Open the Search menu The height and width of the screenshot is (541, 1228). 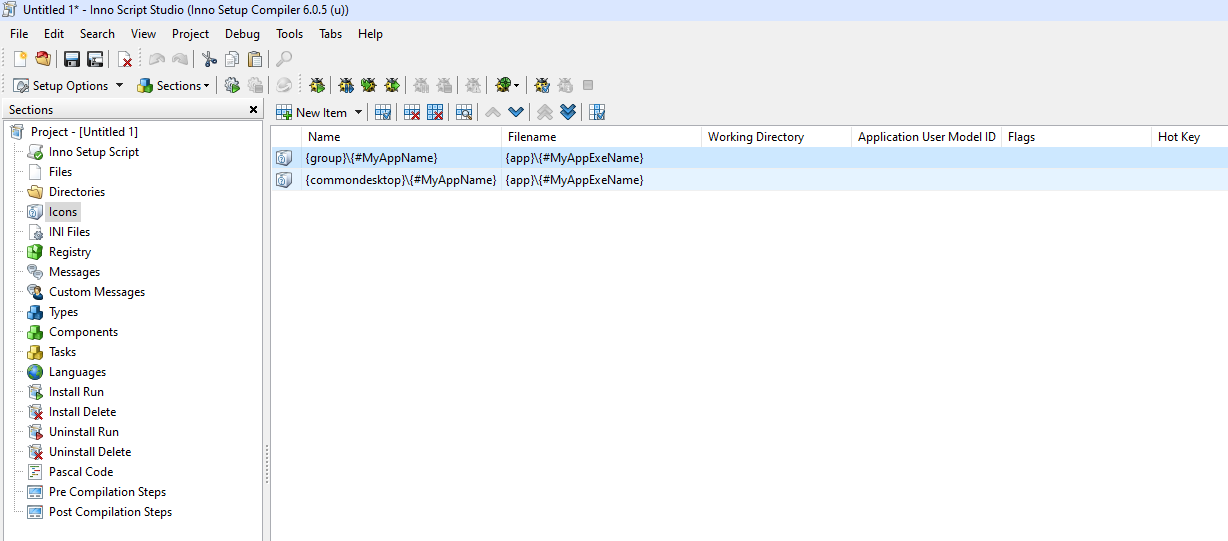(x=97, y=33)
